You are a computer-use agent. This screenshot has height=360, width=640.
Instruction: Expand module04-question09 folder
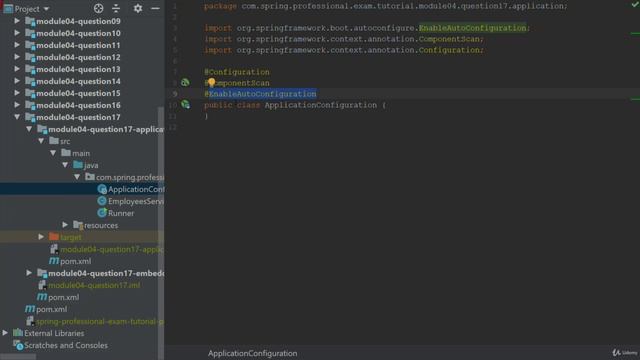pos(17,21)
